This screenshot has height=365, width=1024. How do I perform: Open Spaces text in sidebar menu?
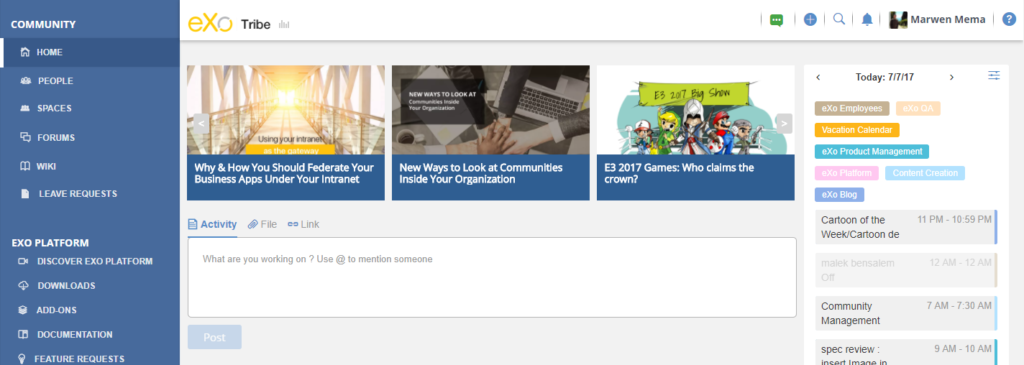[x=54, y=108]
